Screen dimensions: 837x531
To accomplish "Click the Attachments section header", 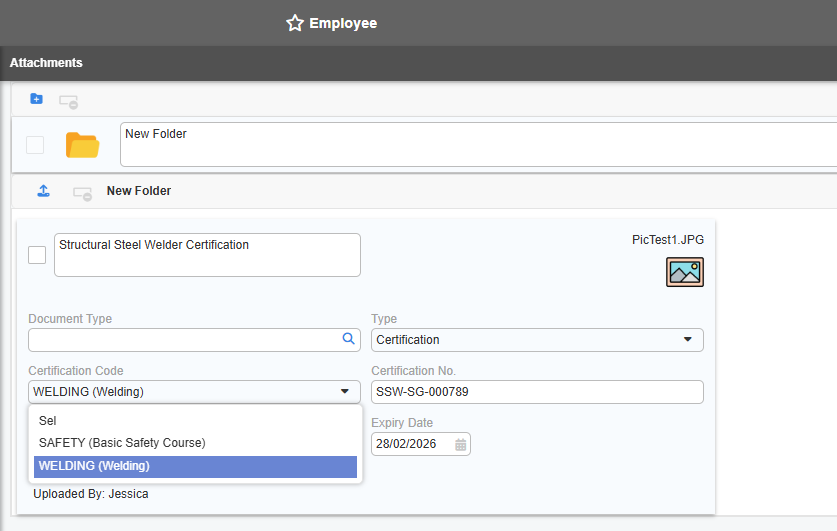I will (46, 63).
